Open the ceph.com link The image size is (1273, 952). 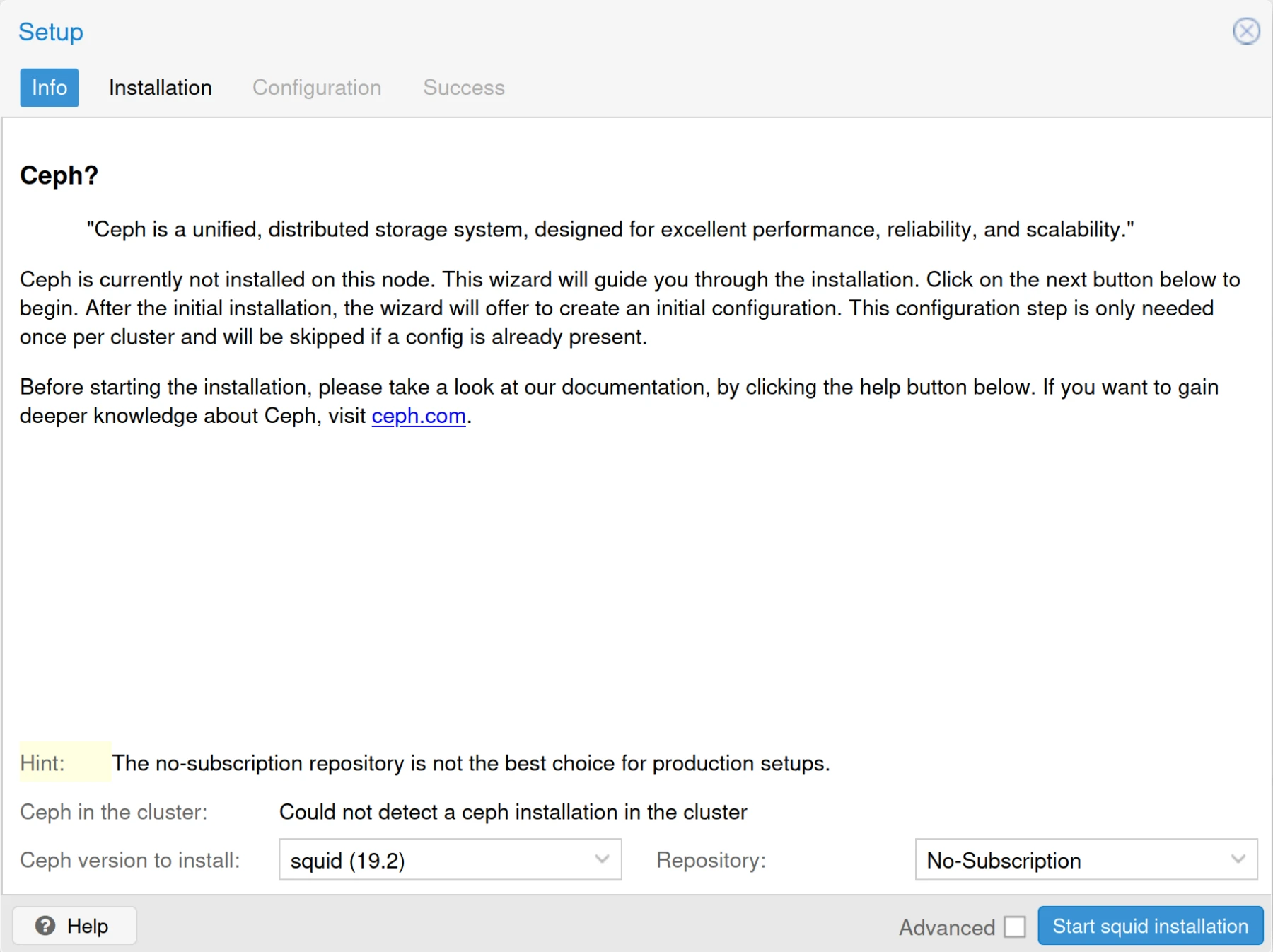pos(419,416)
